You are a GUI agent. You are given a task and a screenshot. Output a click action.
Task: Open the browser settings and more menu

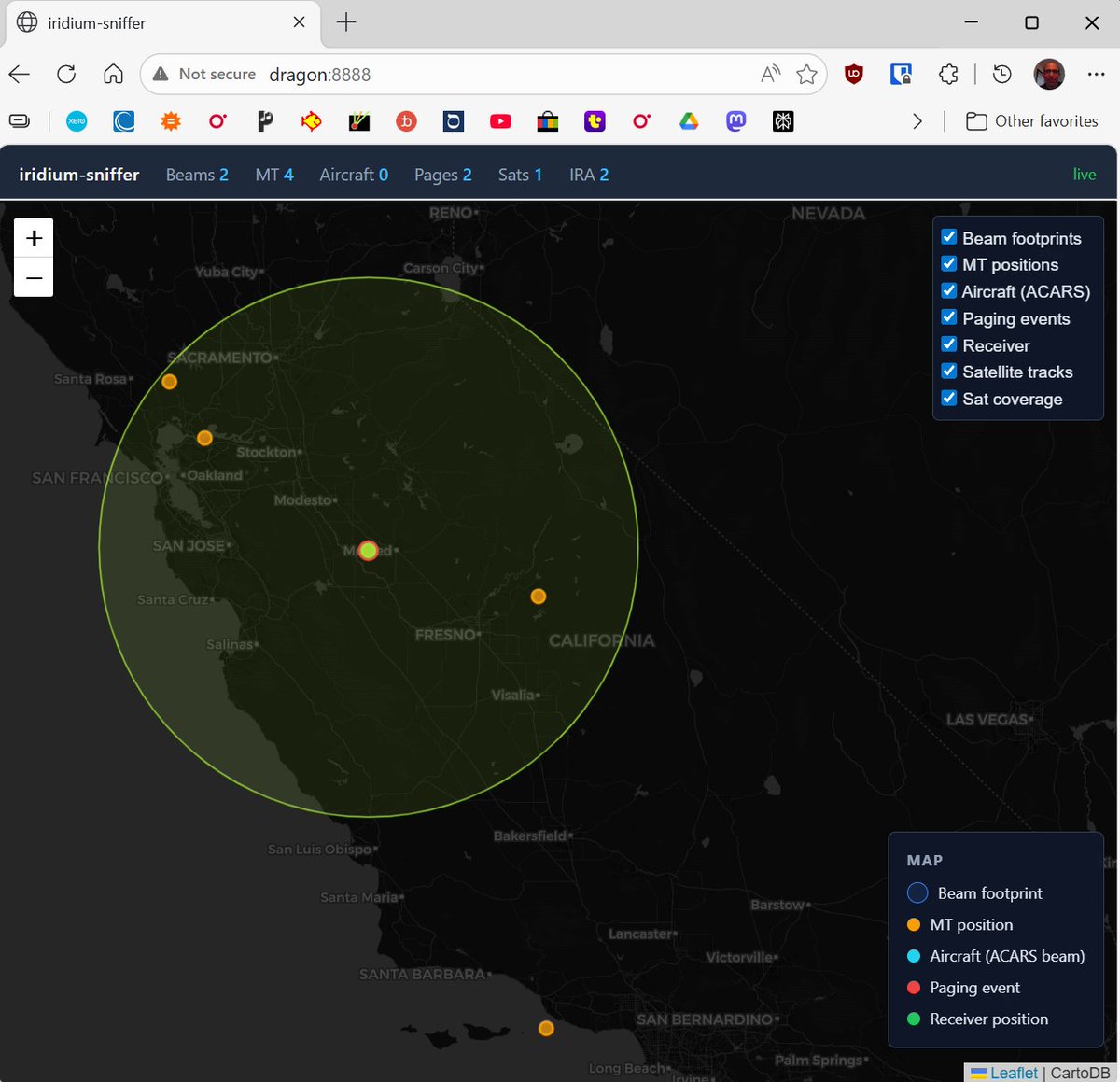tap(1096, 75)
